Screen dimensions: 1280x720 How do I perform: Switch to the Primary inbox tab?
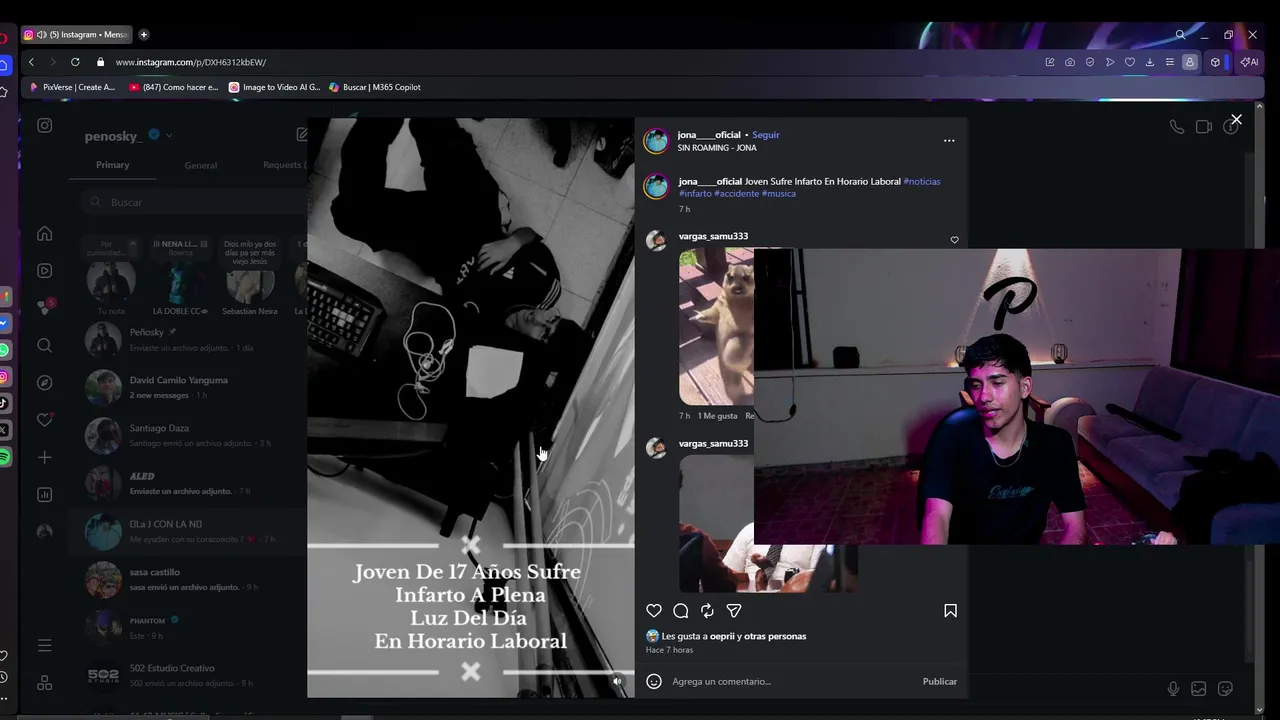coord(113,165)
